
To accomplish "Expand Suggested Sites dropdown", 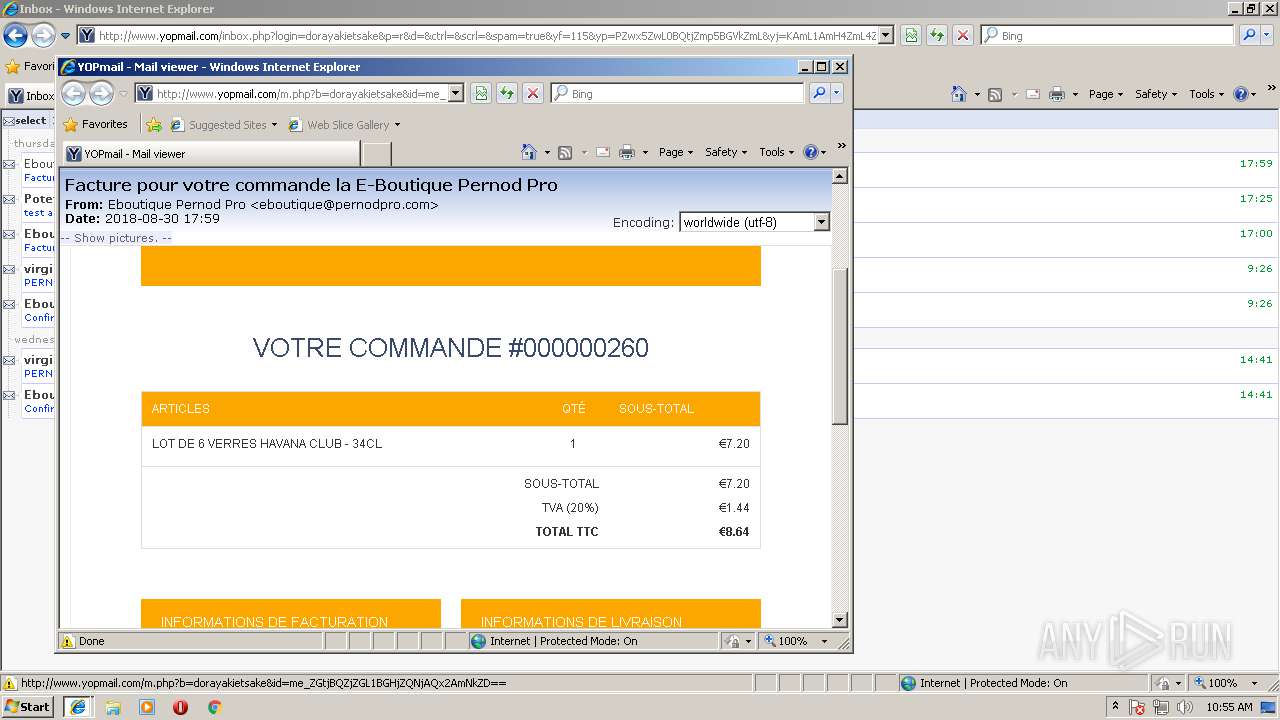I will coord(274,125).
